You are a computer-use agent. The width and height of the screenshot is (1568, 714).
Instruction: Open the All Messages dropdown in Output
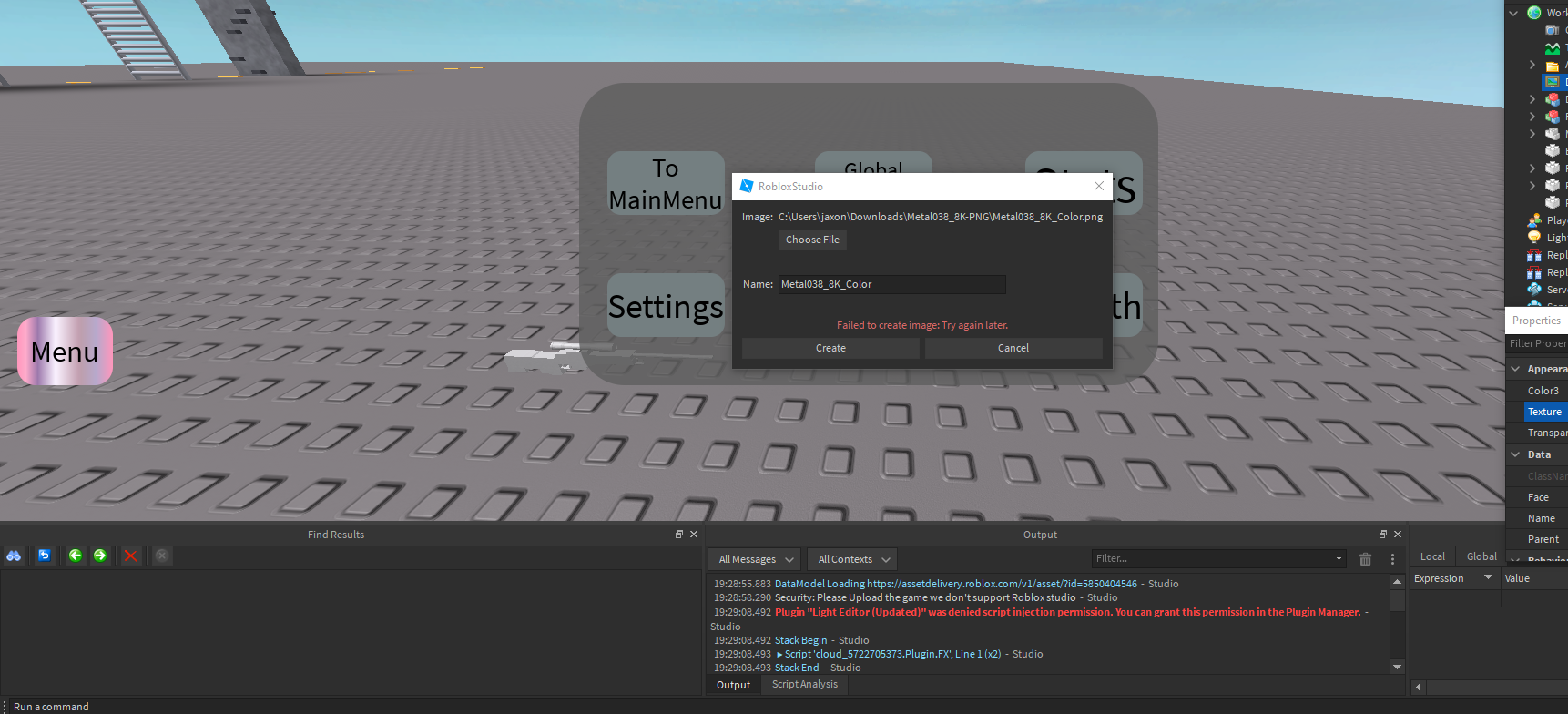click(756, 559)
